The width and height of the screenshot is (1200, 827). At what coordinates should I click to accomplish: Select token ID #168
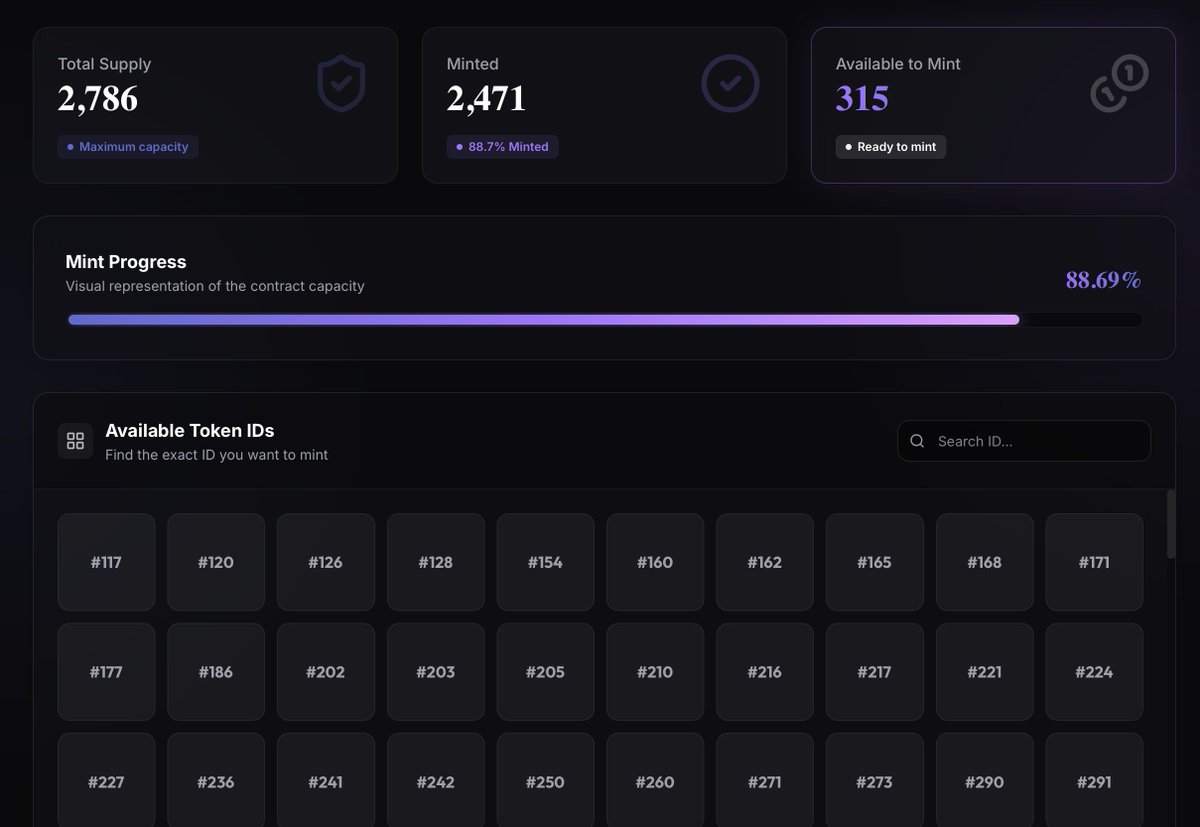tap(985, 562)
